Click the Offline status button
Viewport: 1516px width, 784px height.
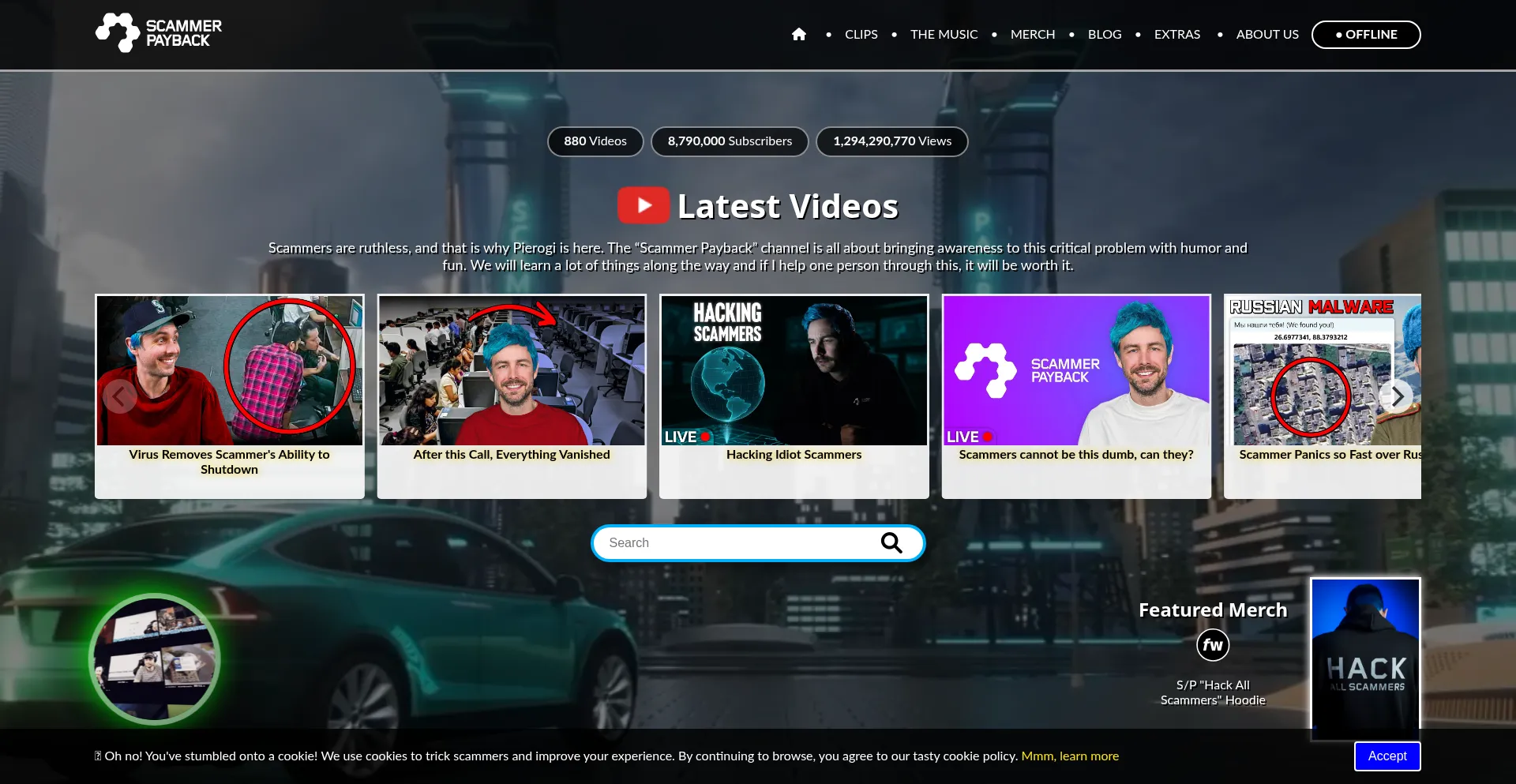tap(1365, 35)
